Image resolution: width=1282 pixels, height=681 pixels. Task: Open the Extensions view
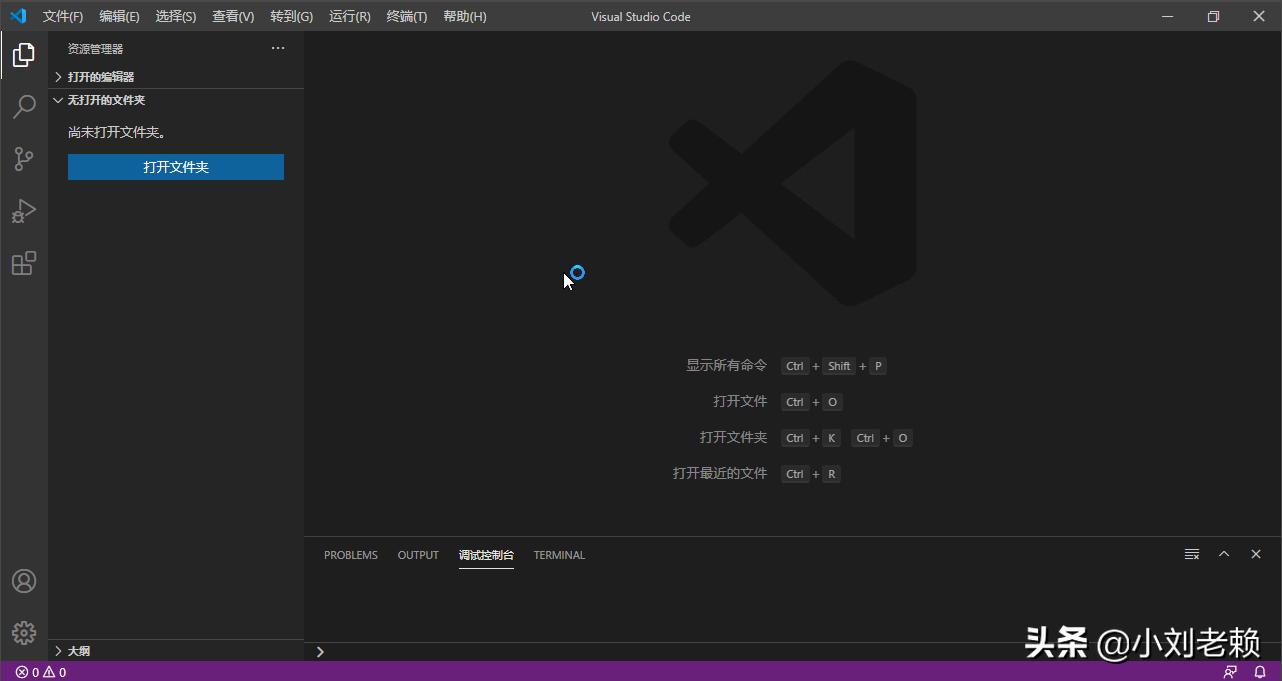tap(23, 263)
